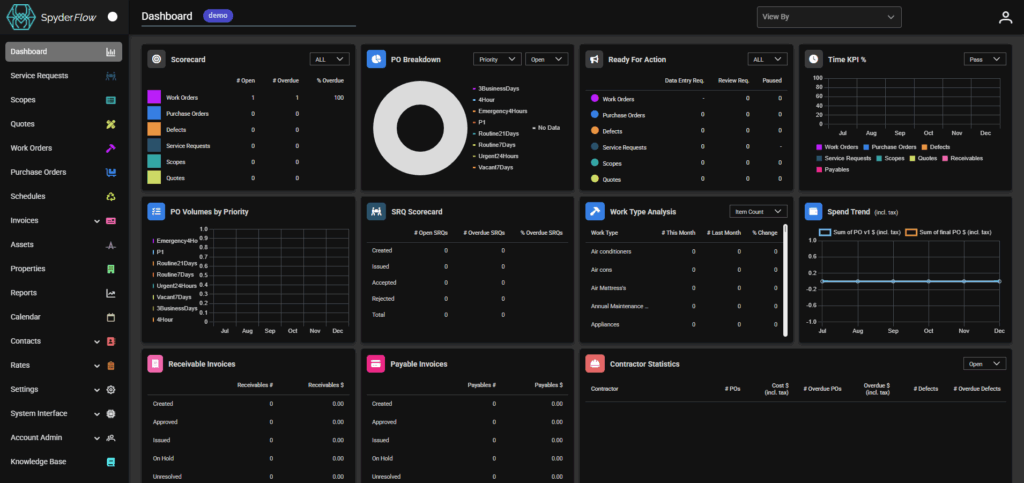Click the demo badge next to Dashboard
This screenshot has height=483, width=1024.
(x=217, y=16)
